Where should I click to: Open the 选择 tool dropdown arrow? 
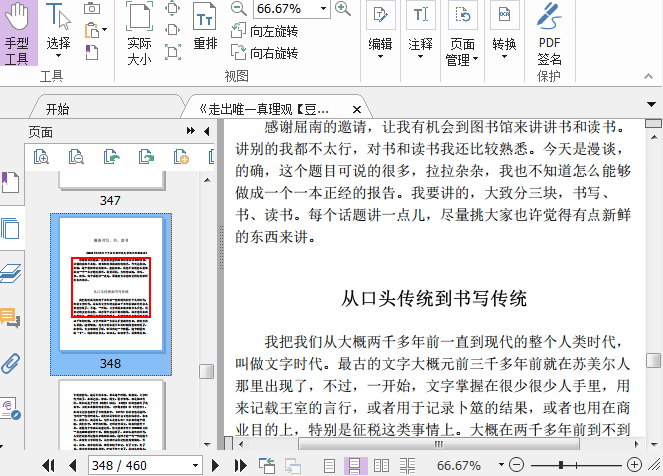click(x=58, y=56)
